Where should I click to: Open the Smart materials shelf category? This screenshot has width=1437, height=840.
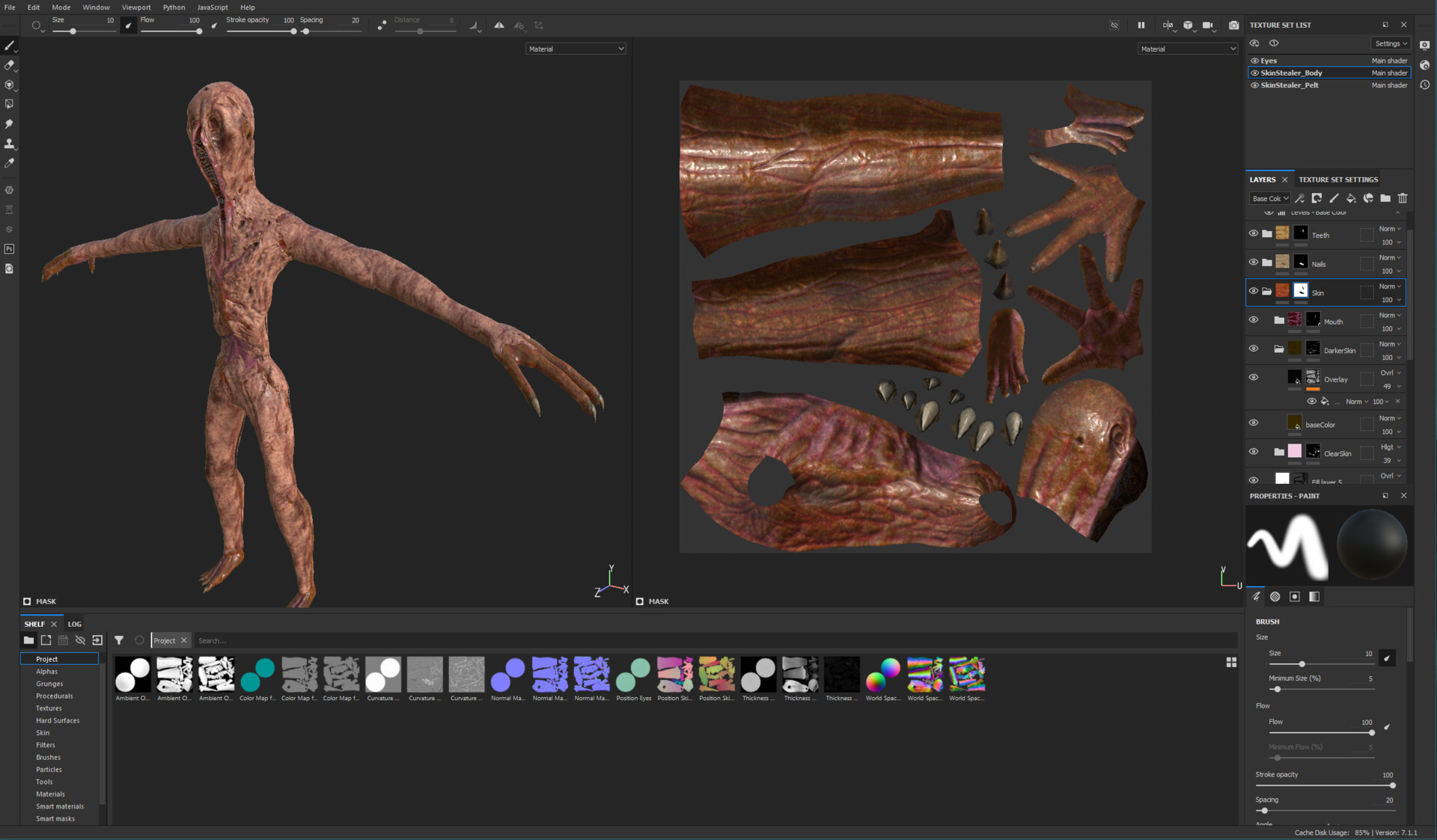60,806
